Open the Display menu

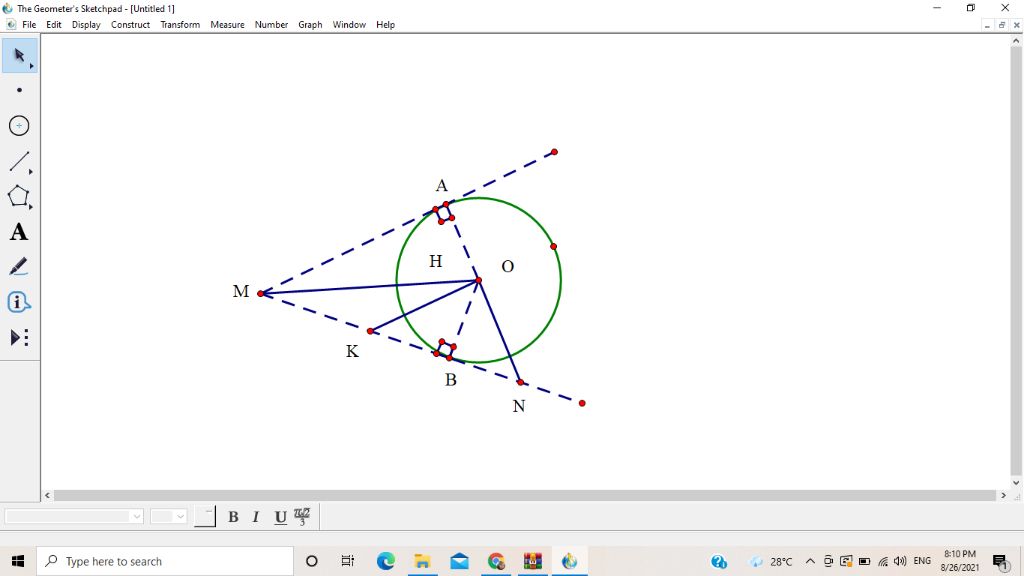tap(86, 25)
